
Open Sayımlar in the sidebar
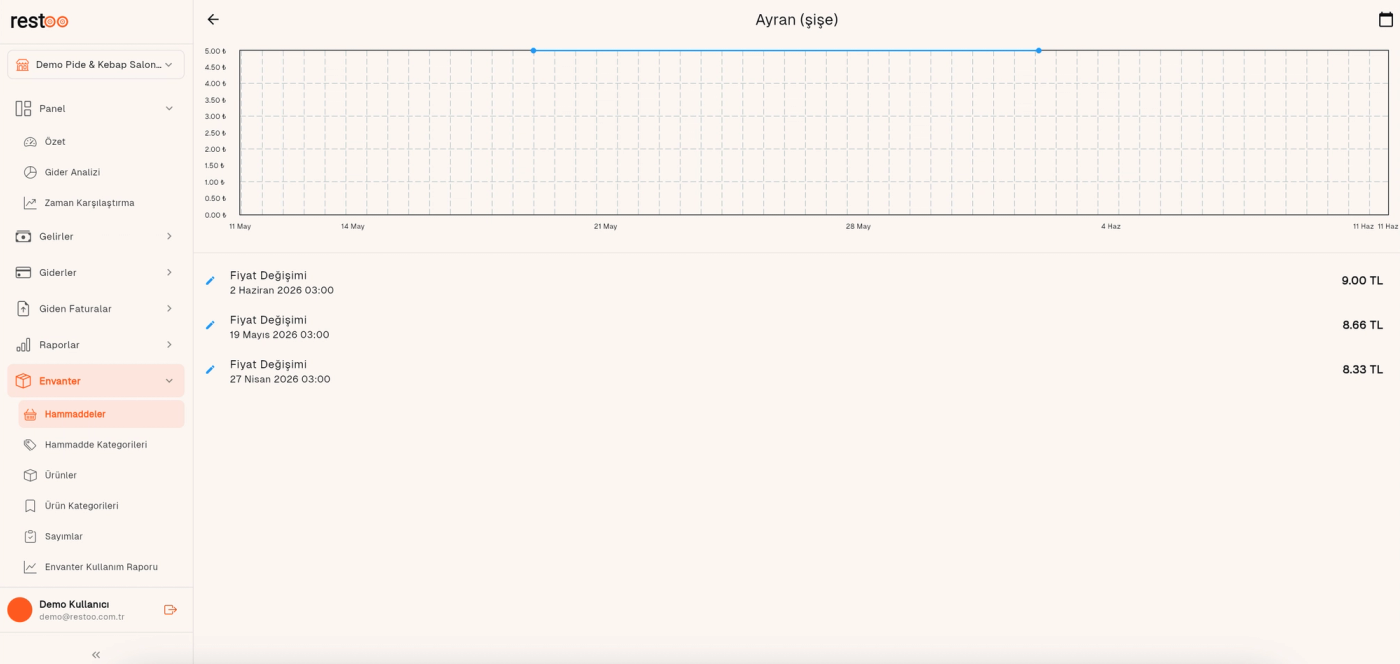[101, 537]
